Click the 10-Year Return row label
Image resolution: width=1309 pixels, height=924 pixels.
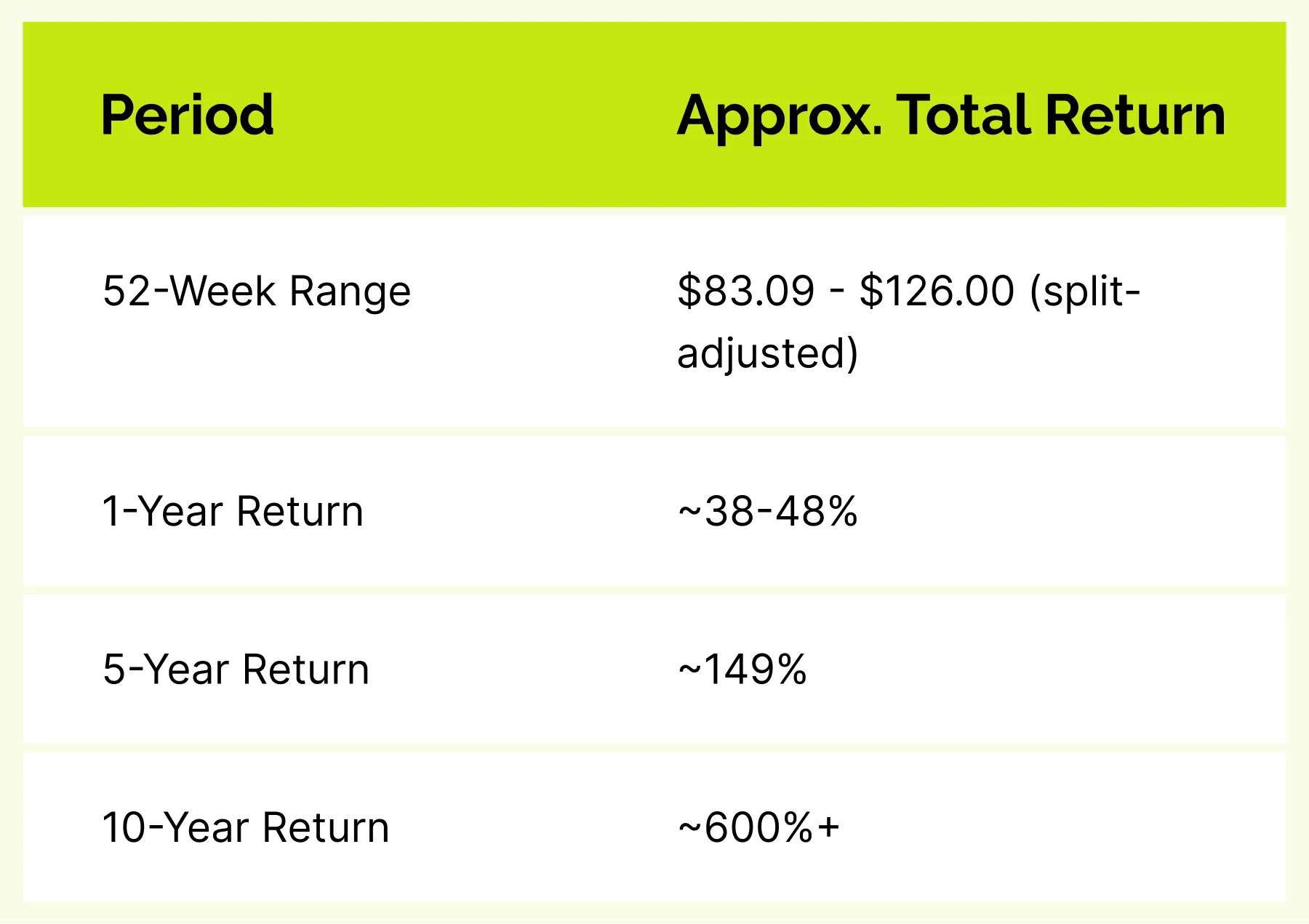click(246, 827)
